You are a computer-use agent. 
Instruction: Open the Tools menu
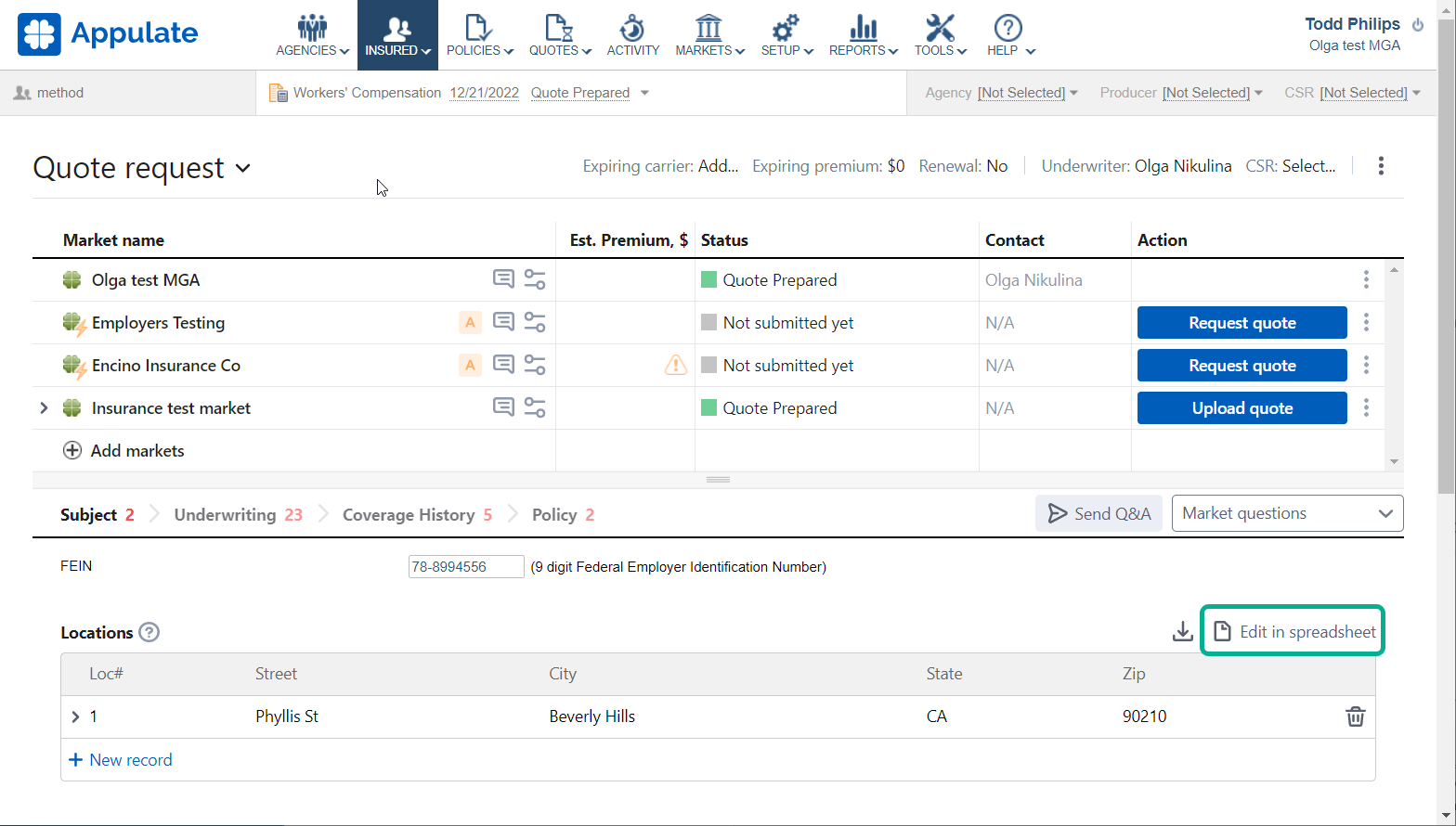click(x=940, y=35)
